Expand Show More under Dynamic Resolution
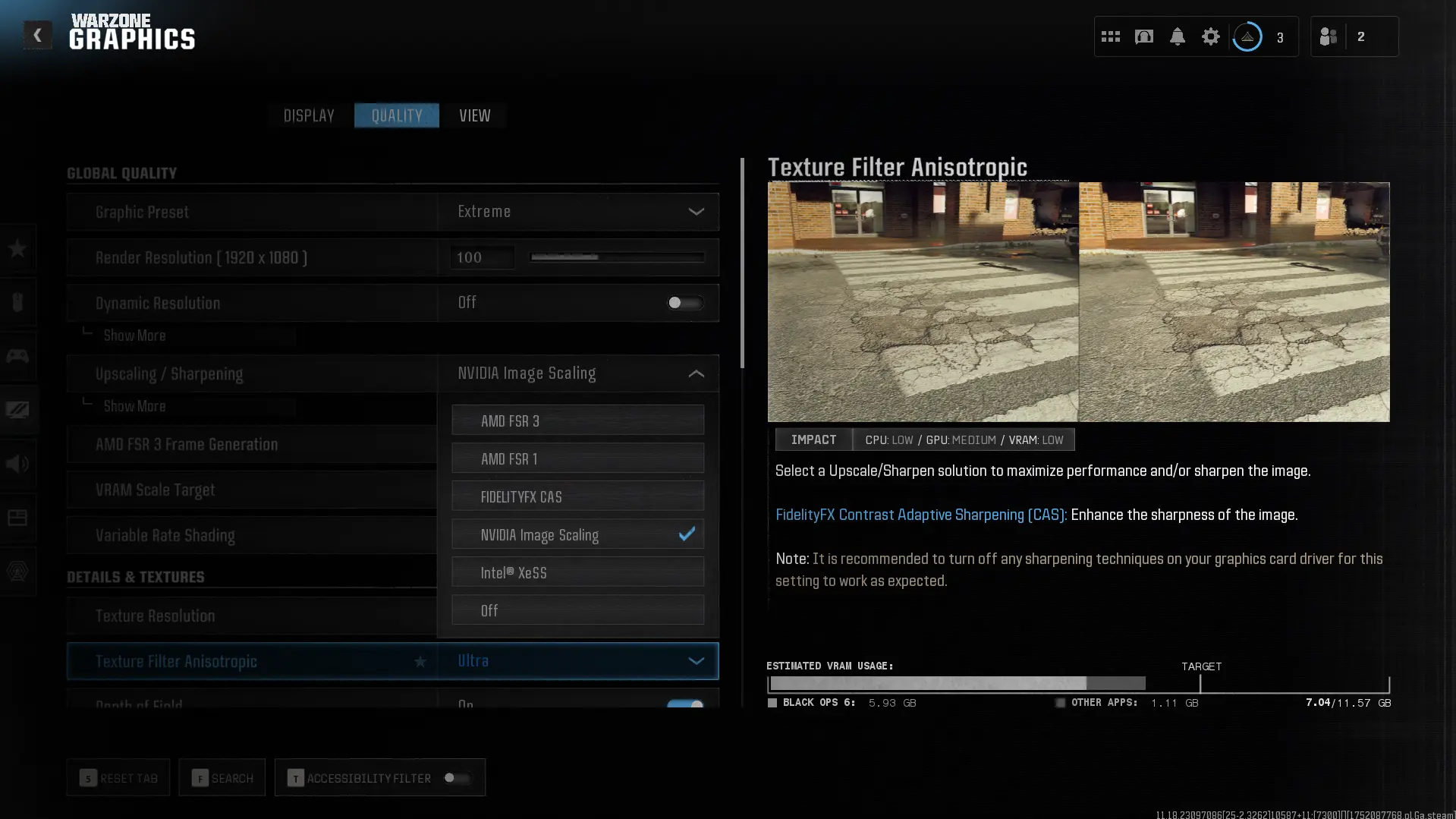1456x819 pixels. (134, 335)
